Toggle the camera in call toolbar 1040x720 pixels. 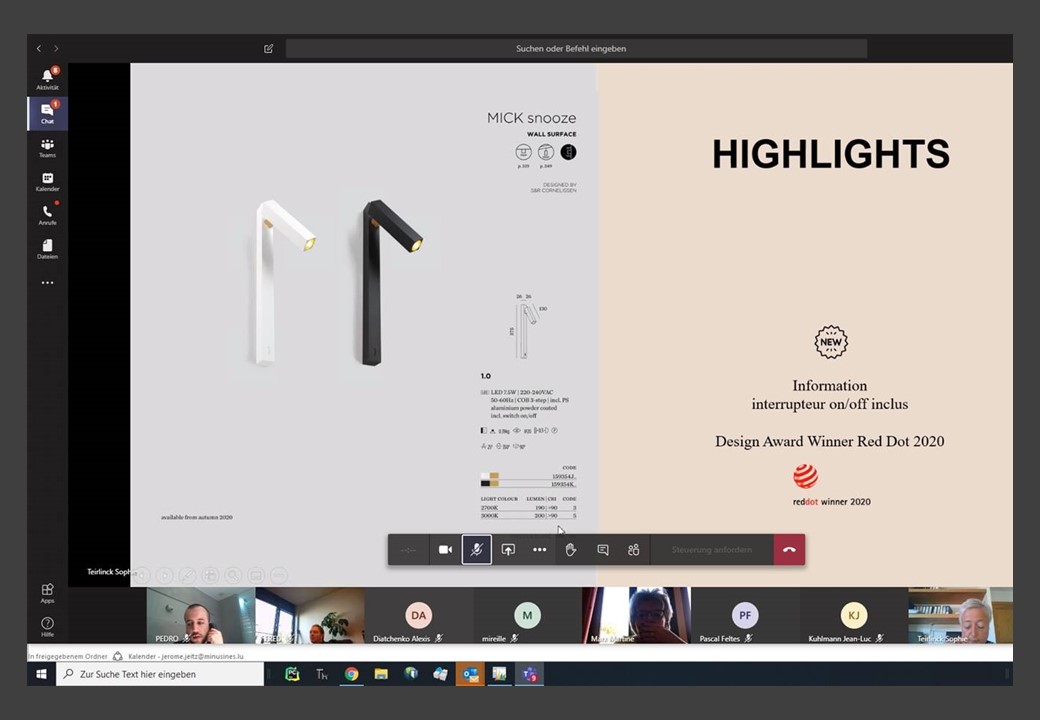coord(445,550)
